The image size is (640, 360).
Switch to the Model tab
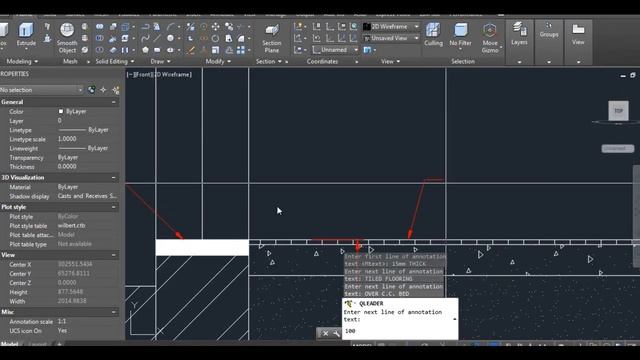click(10, 344)
